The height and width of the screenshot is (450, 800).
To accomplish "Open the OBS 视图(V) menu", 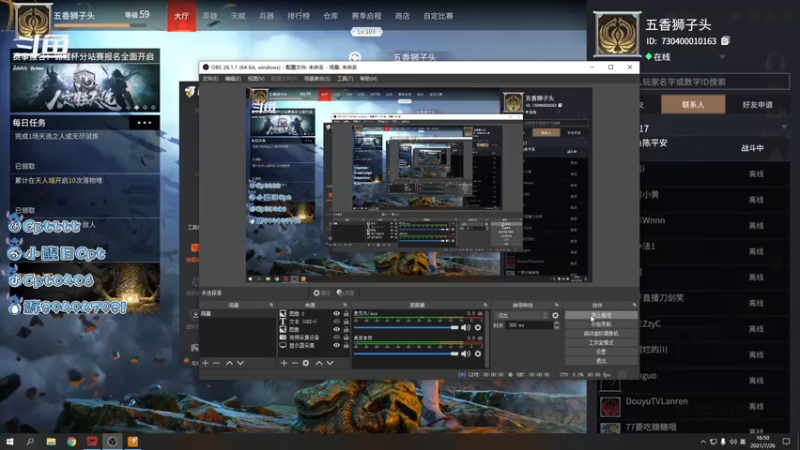I will coord(256,79).
